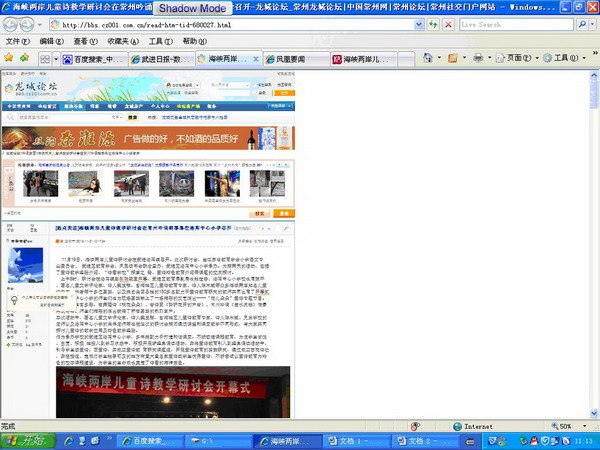Click the Internet Explorer quick launch icon

pyautogui.click(x=69, y=441)
